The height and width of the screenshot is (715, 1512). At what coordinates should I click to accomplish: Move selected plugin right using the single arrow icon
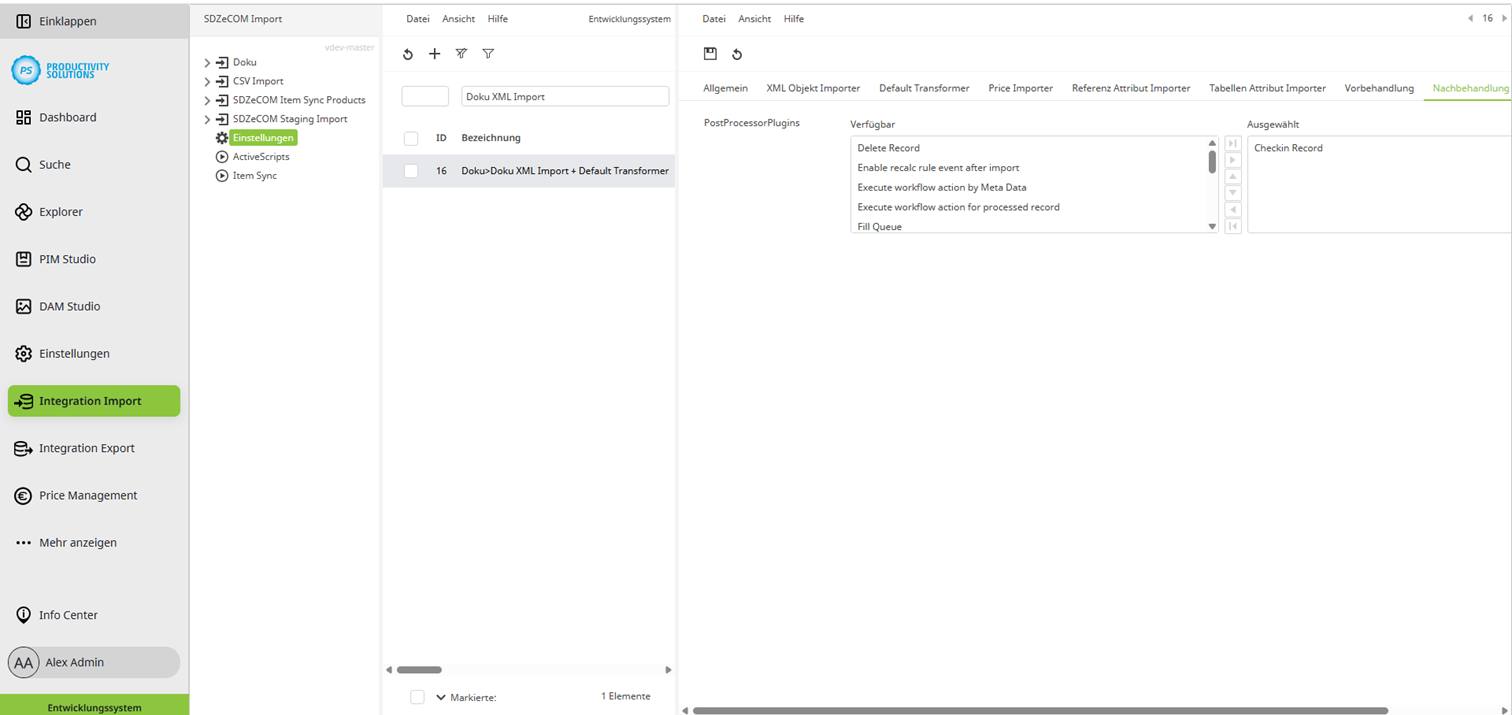coord(1233,159)
